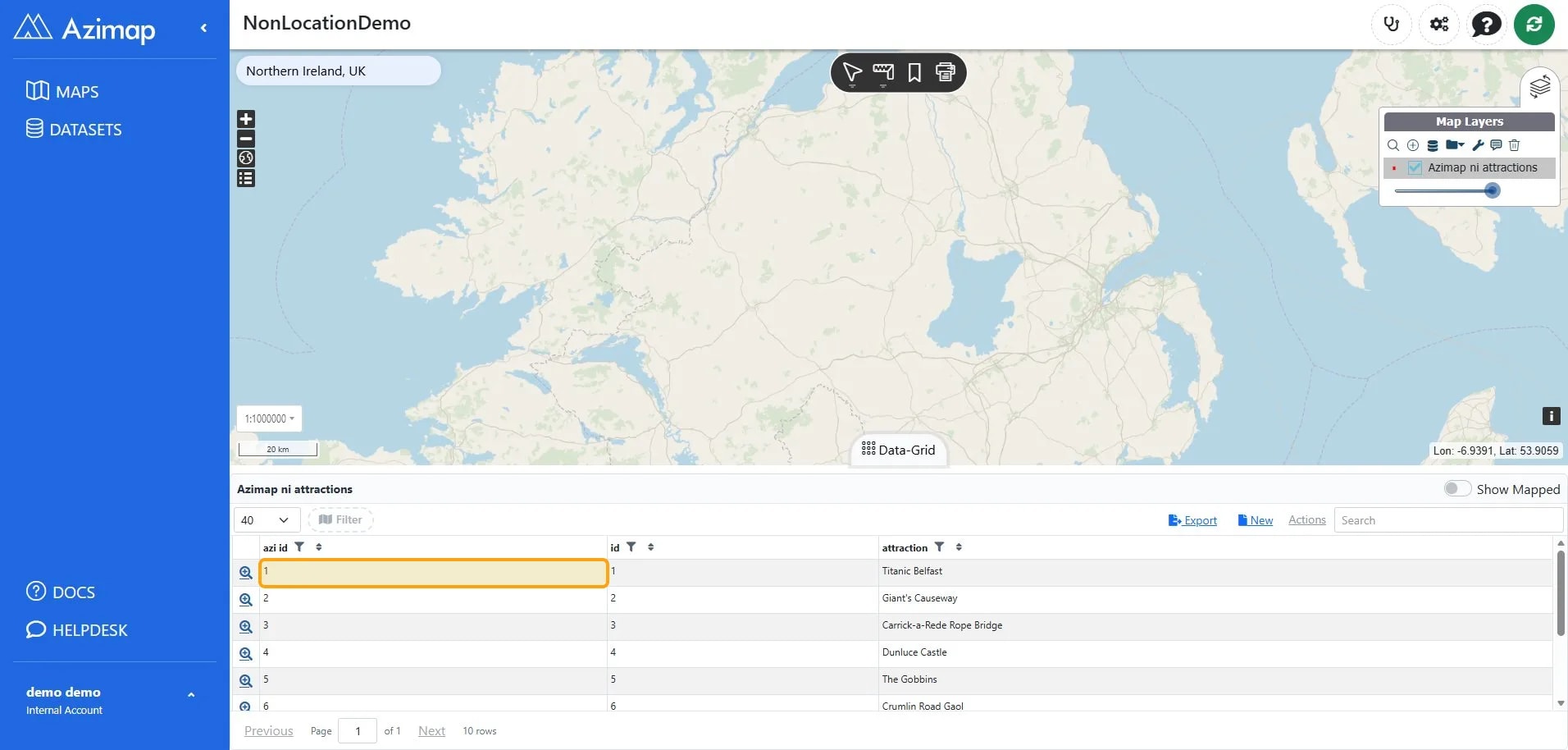Click the attraction column filter icon
This screenshot has width=1568, height=750.
(940, 546)
